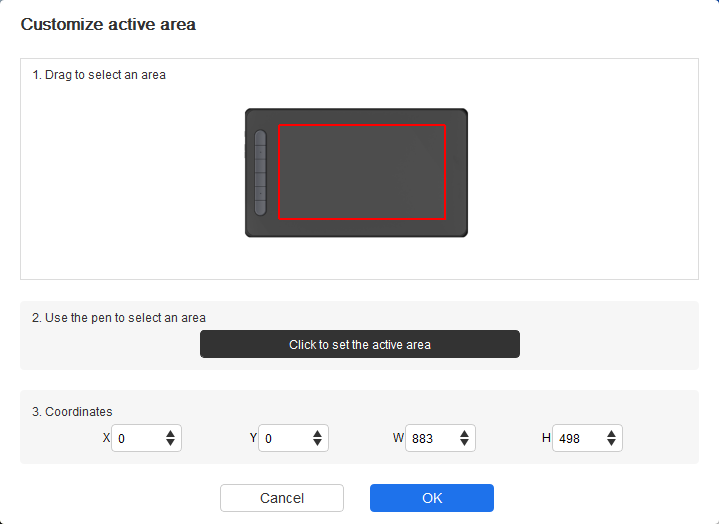Decrease the X coordinate with the down arrow

click(x=170, y=442)
